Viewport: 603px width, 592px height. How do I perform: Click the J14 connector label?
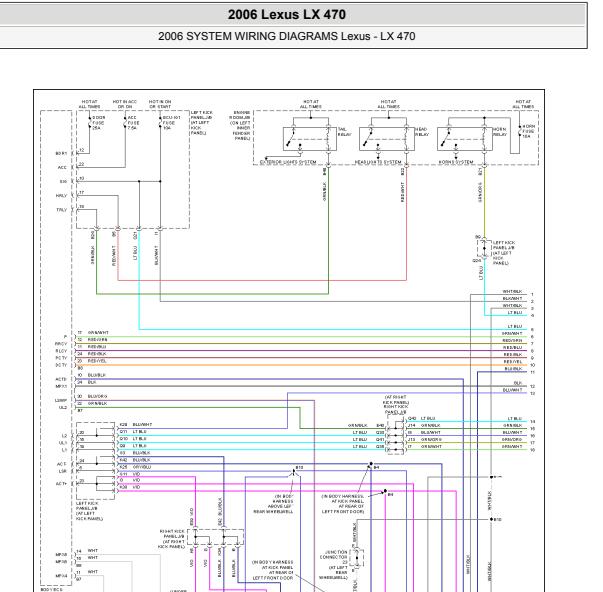[411, 425]
